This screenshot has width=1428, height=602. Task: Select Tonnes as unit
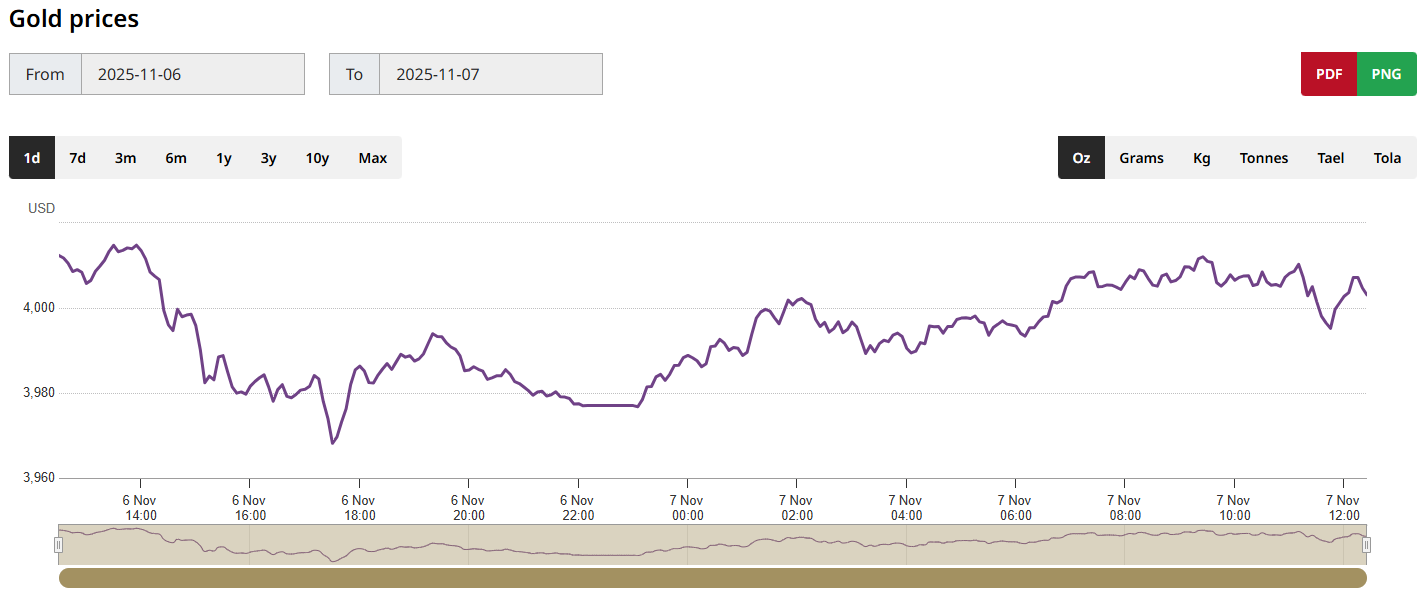tap(1264, 158)
